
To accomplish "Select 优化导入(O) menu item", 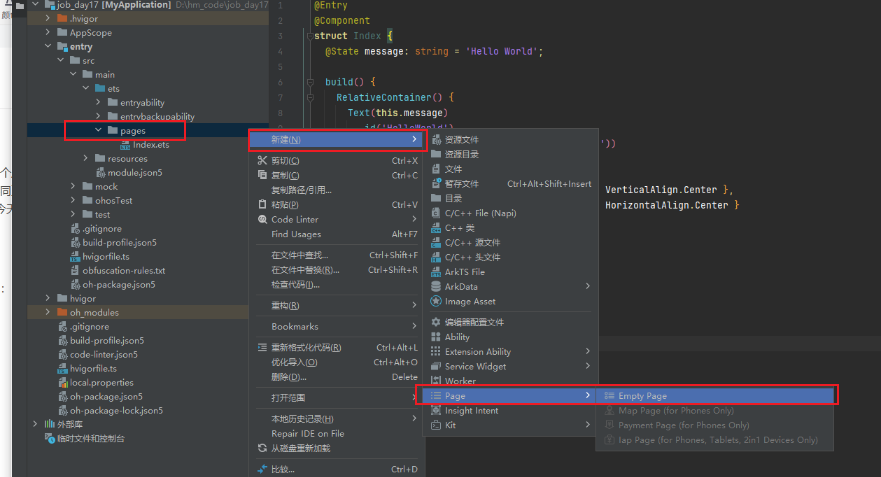I will coord(337,362).
